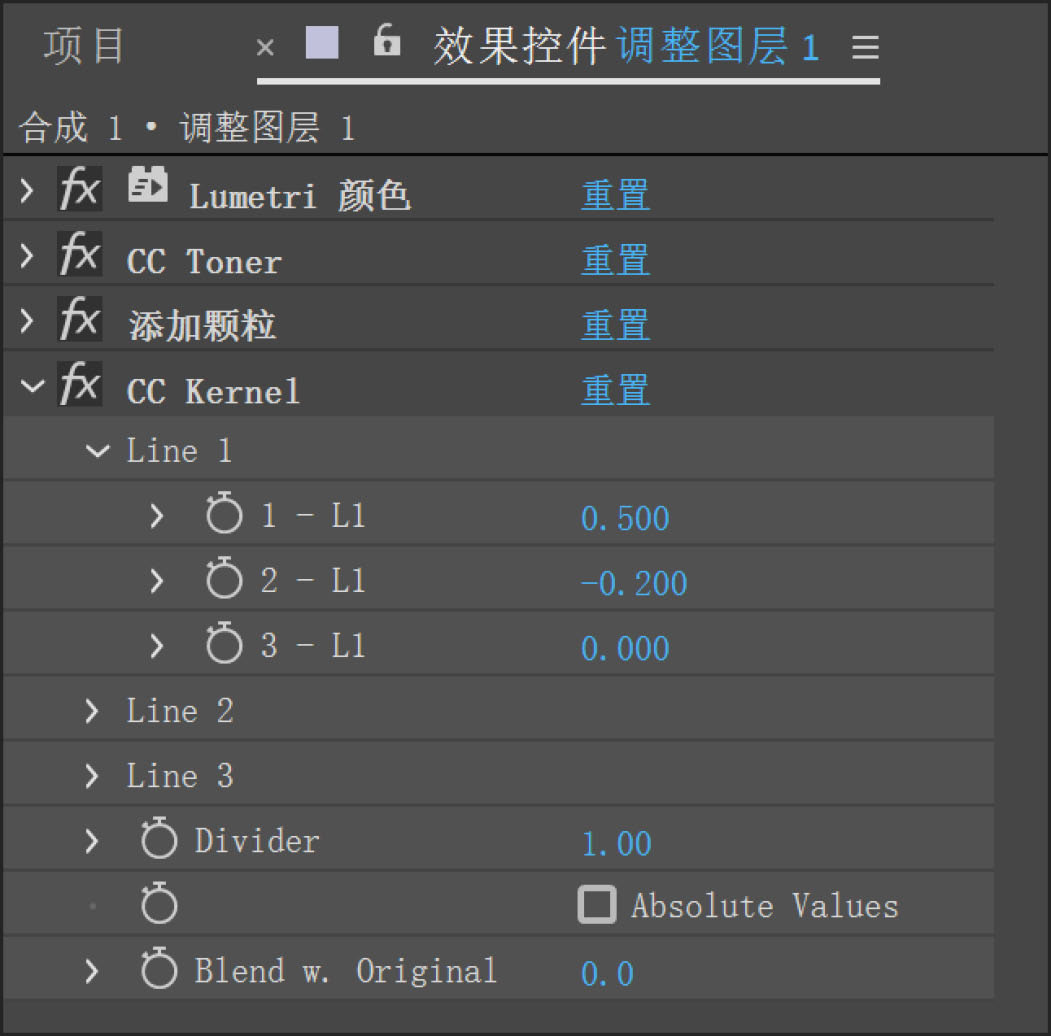The width and height of the screenshot is (1051, 1036).
Task: Reset the CC Kernel effect with 重置
Action: coord(615,389)
